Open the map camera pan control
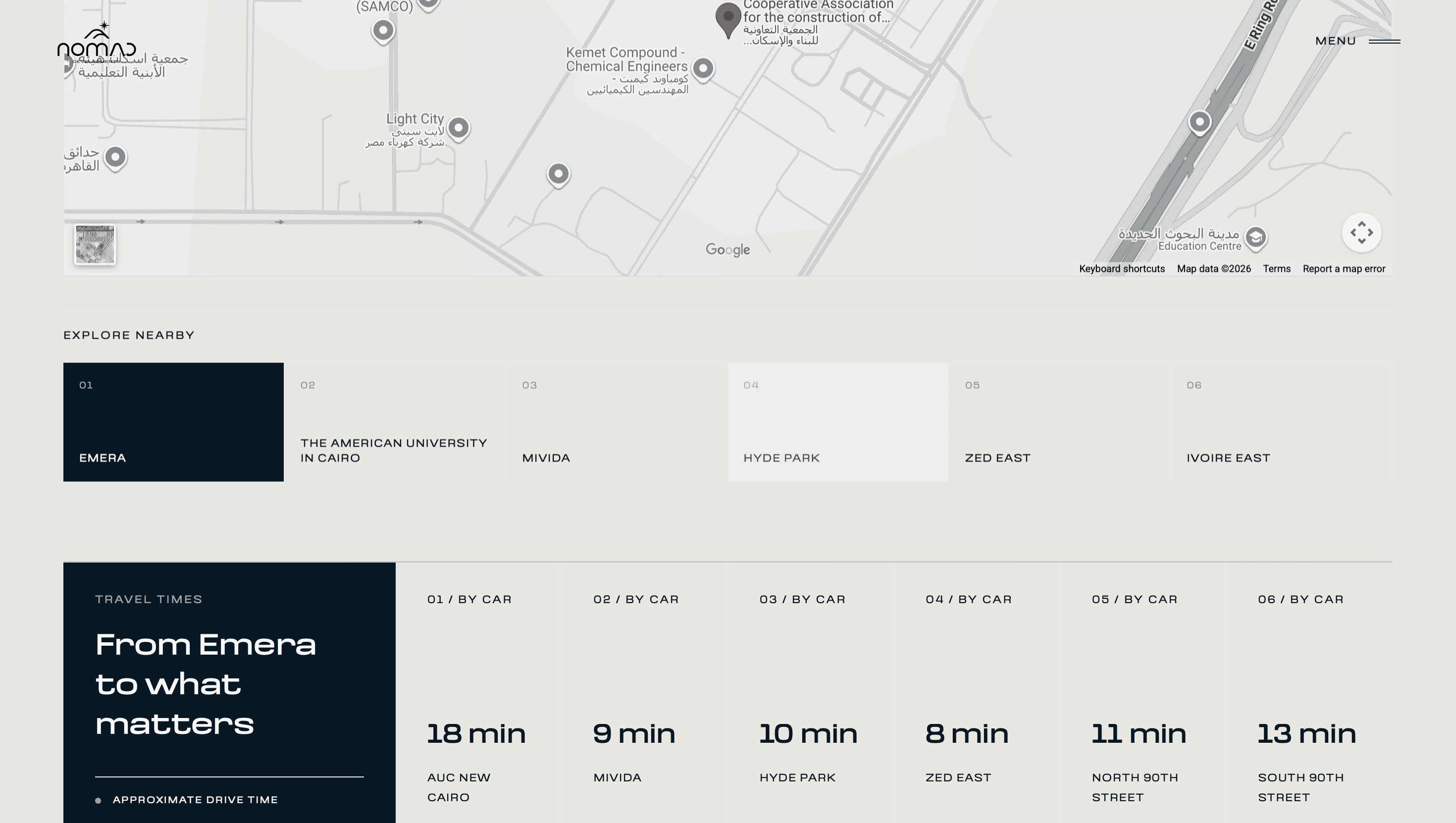 [x=1361, y=232]
